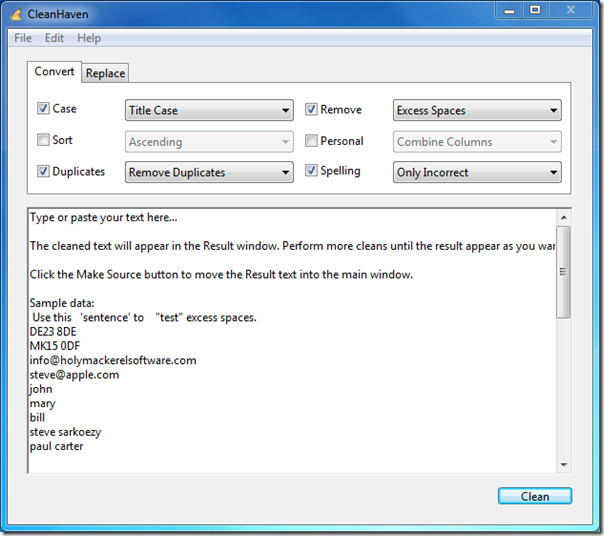Enable the Sort checkbox
This screenshot has width=604, height=536.
(43, 140)
